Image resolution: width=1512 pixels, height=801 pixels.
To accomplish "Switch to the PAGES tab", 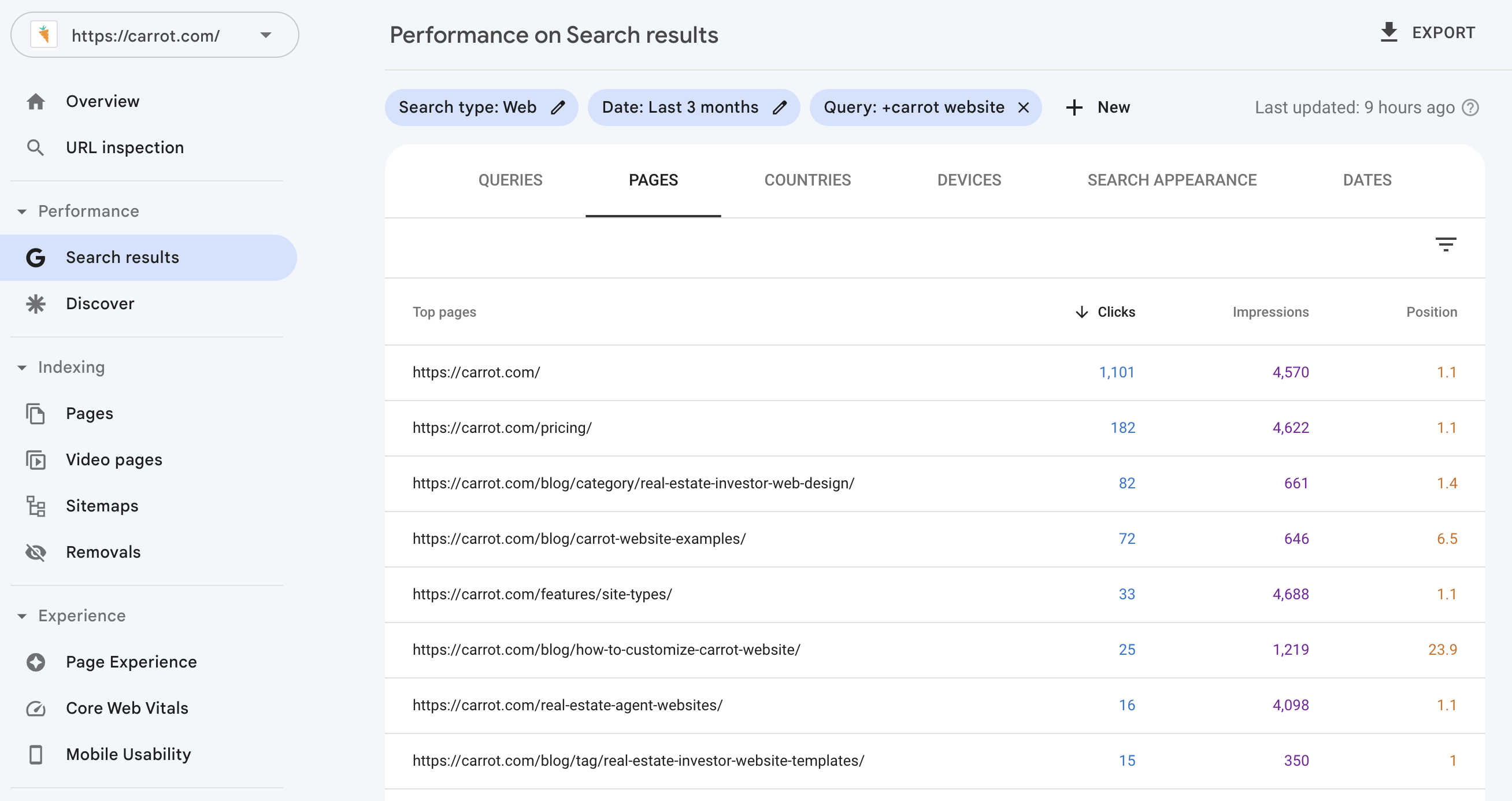I will click(x=653, y=180).
